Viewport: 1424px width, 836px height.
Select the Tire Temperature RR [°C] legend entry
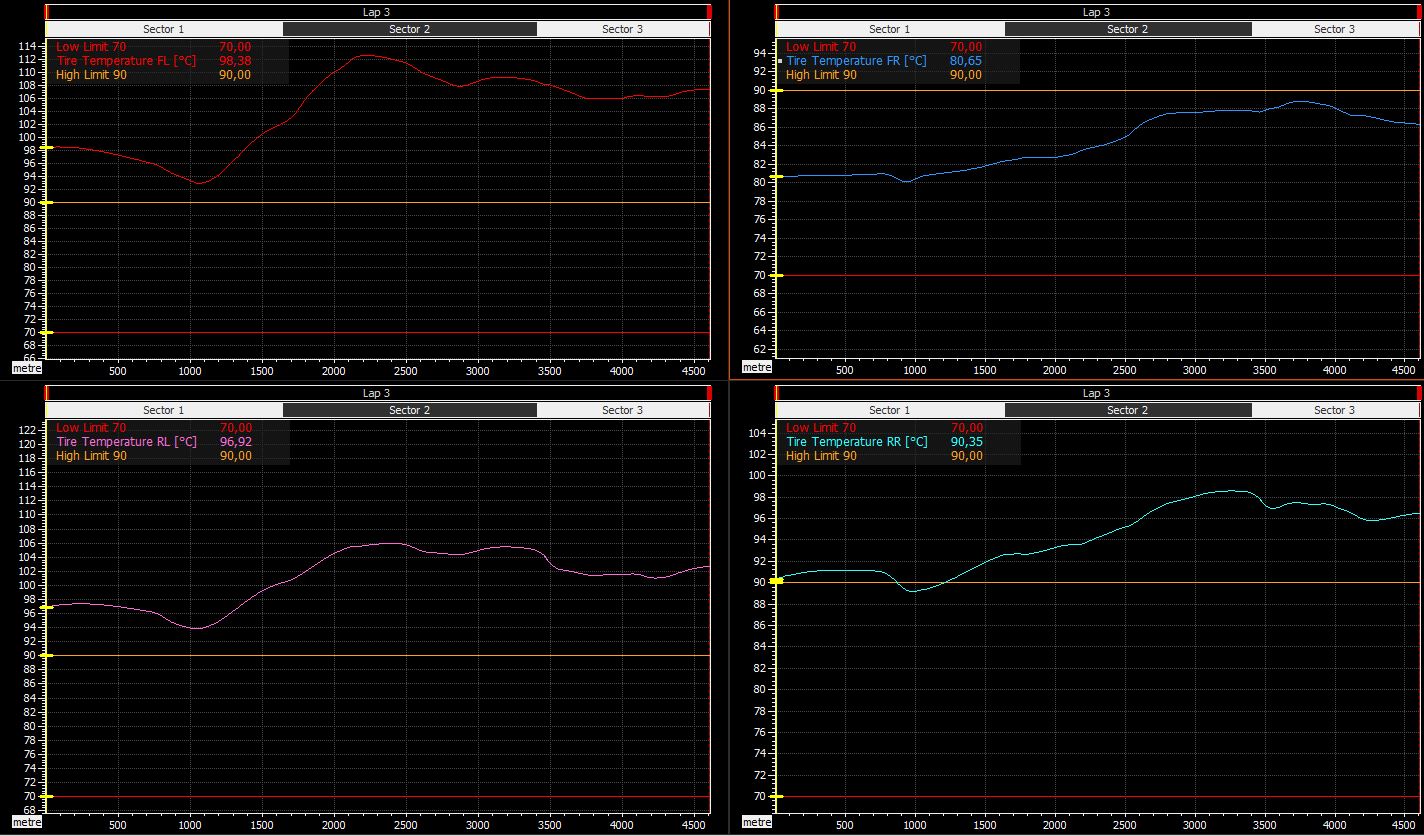pos(856,442)
